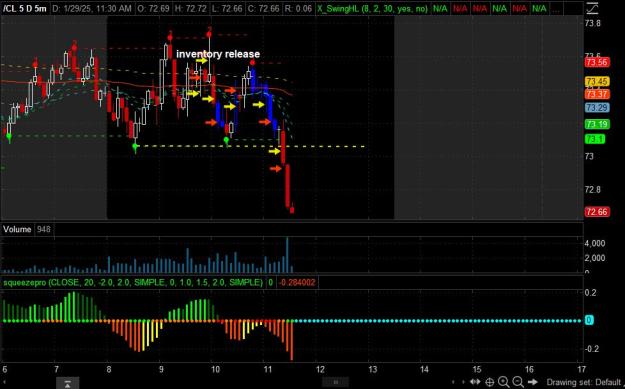625x389 pixels.
Task: Click the 72.8 price axis label
Action: (593, 189)
